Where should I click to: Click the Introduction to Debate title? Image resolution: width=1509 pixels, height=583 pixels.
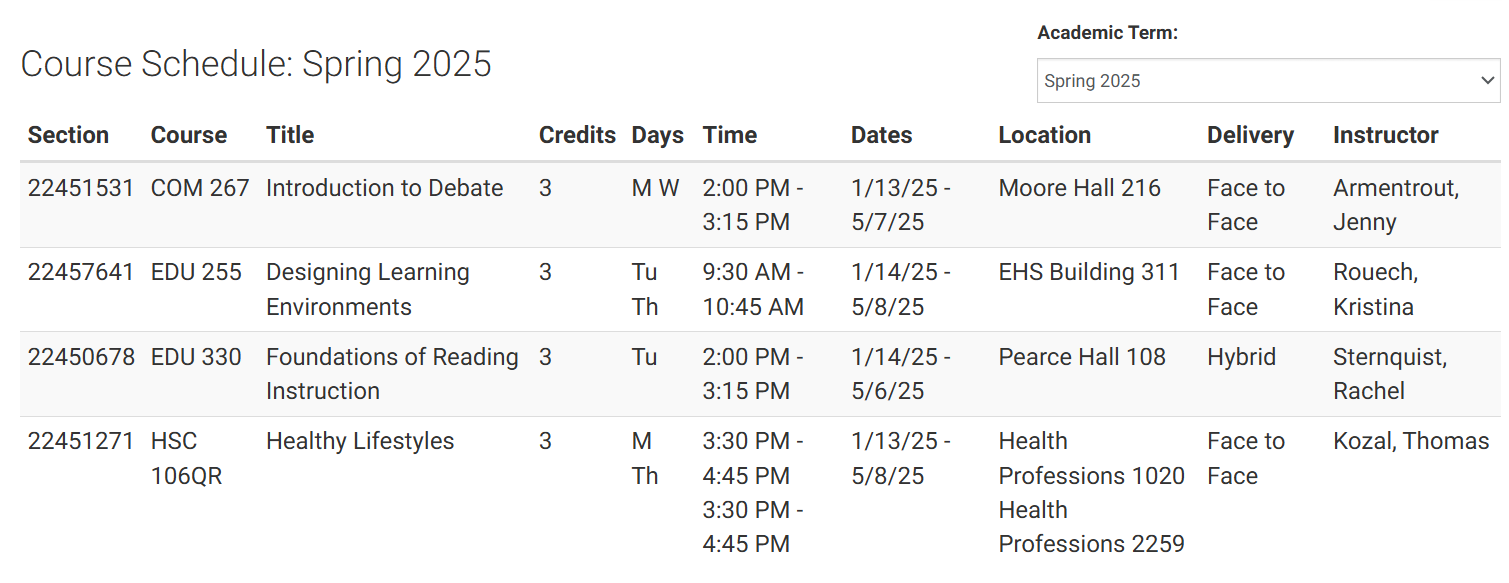point(384,188)
